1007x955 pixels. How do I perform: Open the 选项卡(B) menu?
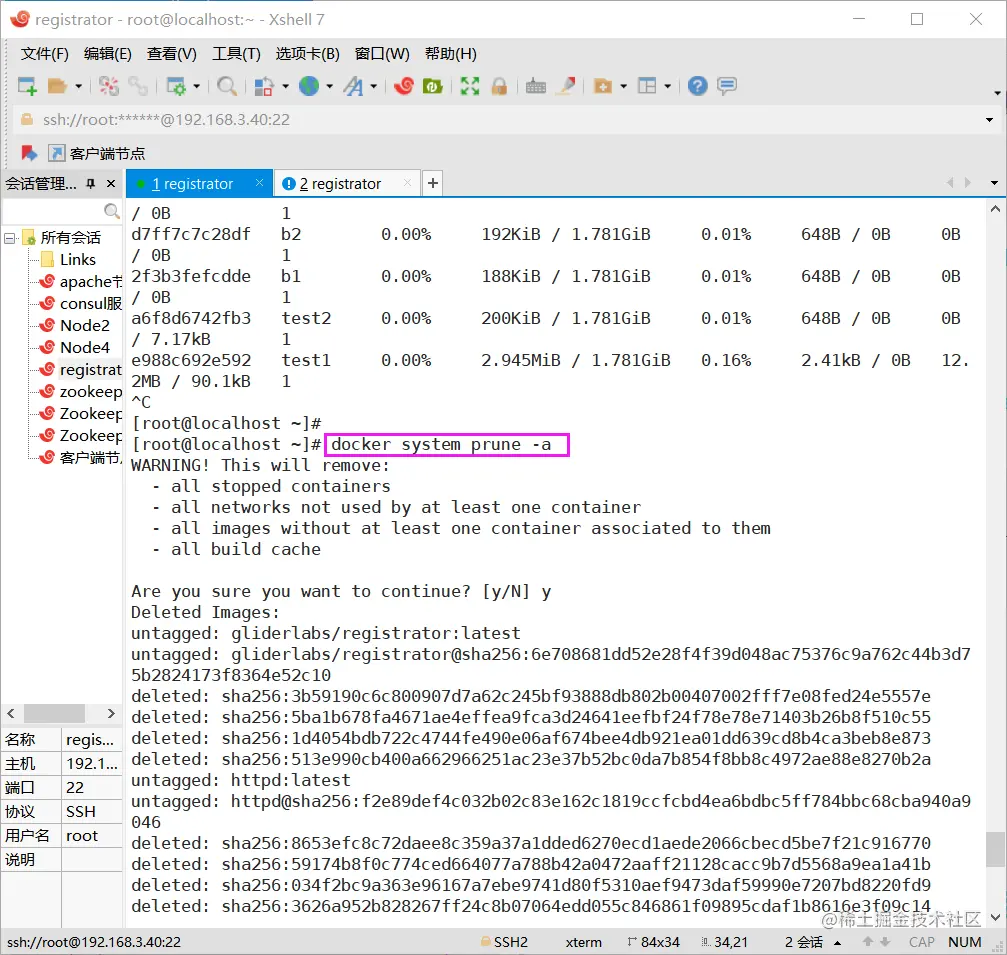click(308, 53)
